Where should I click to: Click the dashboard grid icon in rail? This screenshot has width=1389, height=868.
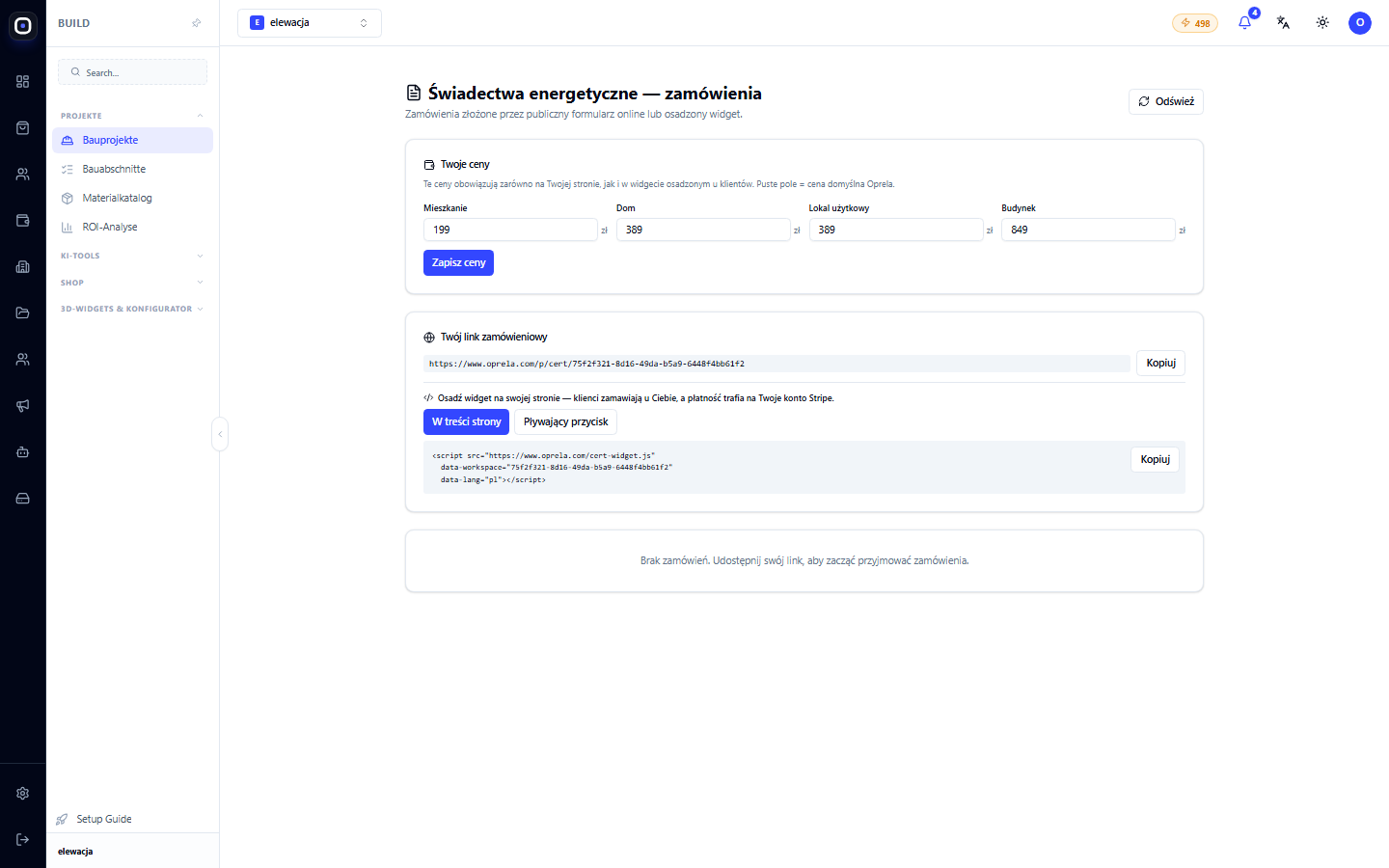click(23, 82)
